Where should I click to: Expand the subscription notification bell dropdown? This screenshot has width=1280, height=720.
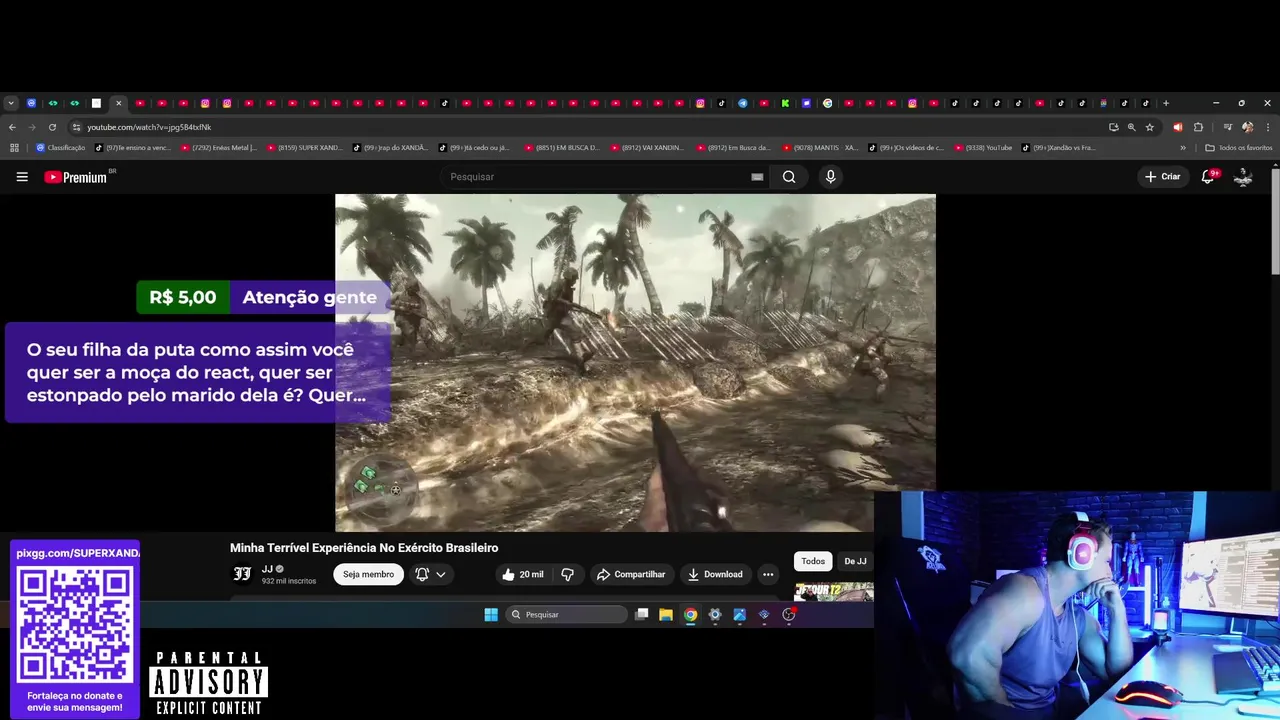coord(430,574)
